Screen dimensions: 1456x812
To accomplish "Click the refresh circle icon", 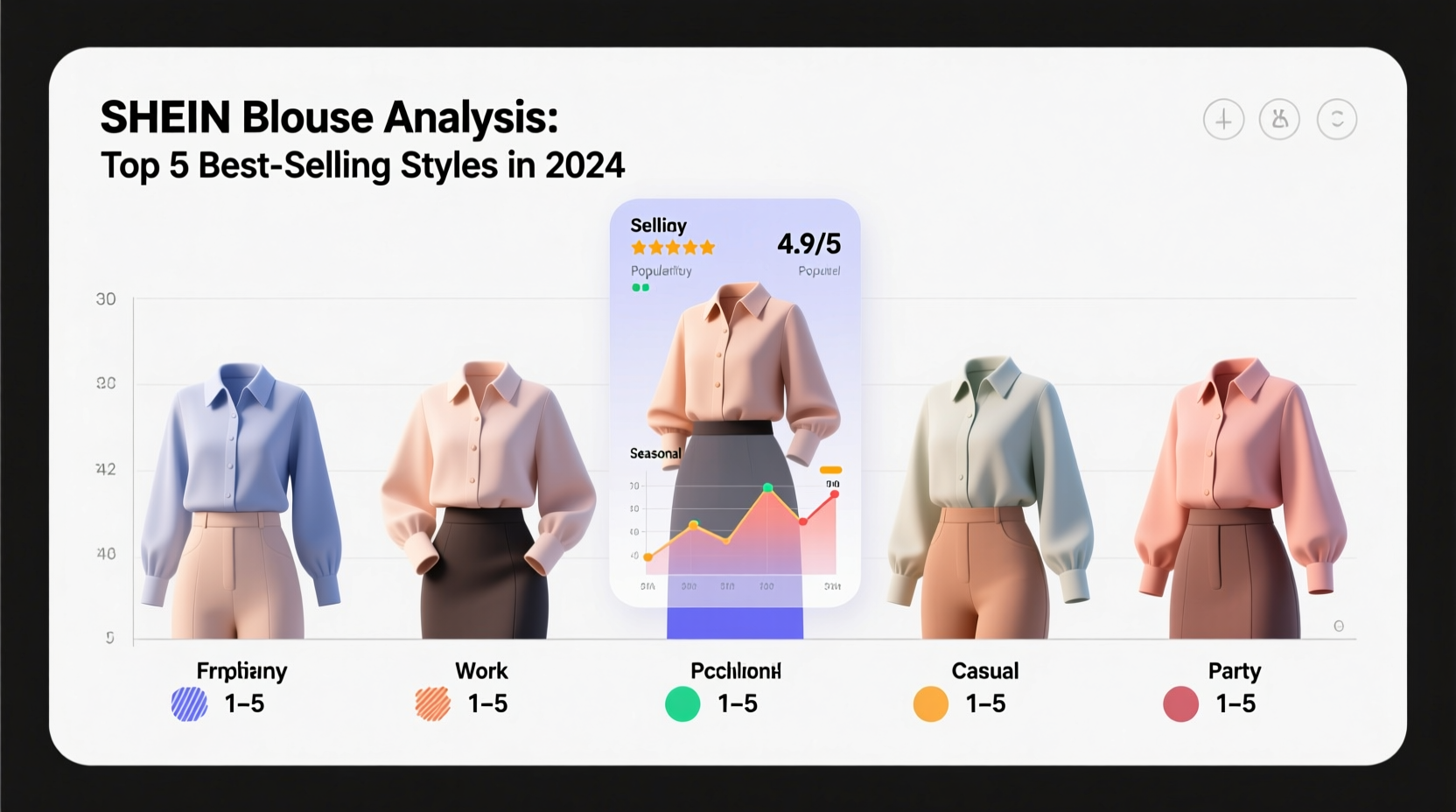I will tap(1336, 120).
